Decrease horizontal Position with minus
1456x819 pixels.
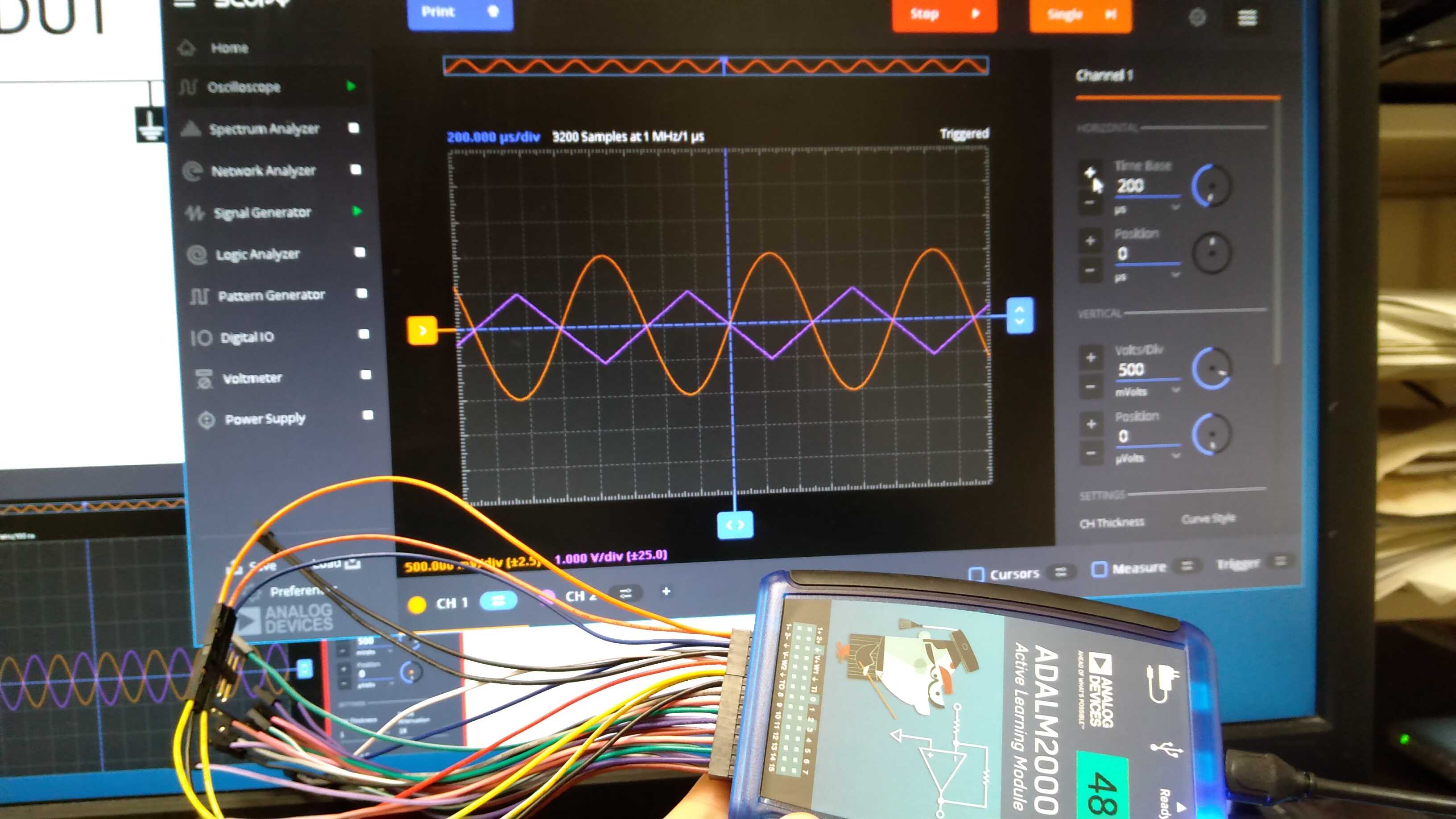point(1090,270)
